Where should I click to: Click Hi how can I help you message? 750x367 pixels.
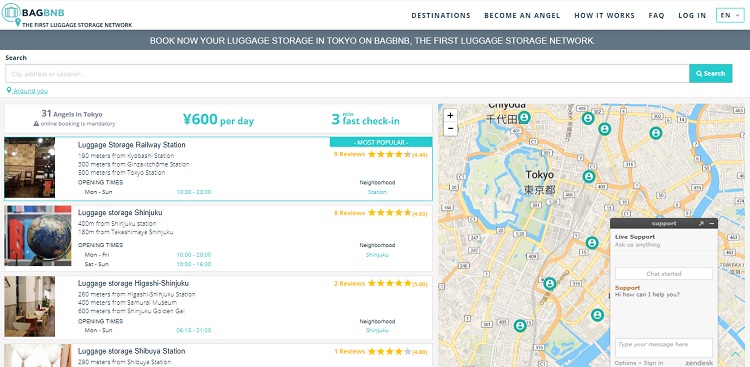coord(647,294)
